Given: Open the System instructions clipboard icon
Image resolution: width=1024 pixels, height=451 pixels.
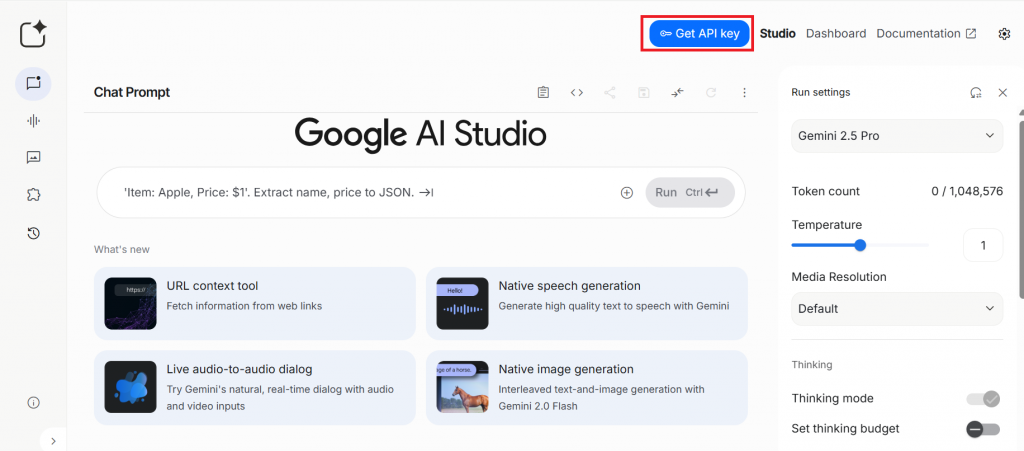Looking at the screenshot, I should point(543,93).
